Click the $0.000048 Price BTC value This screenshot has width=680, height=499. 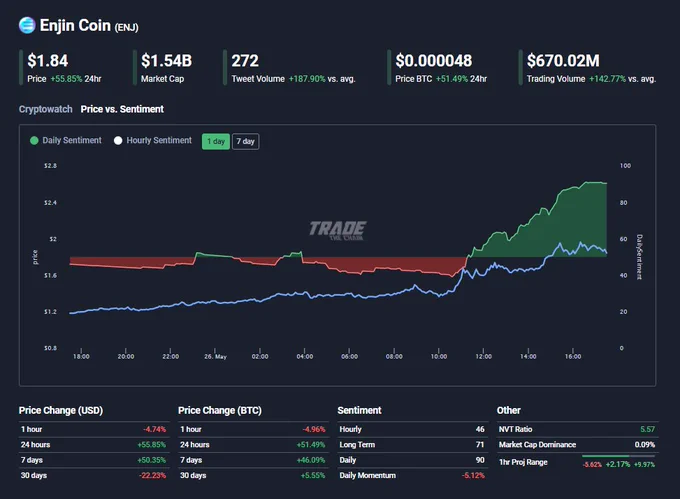pos(434,61)
